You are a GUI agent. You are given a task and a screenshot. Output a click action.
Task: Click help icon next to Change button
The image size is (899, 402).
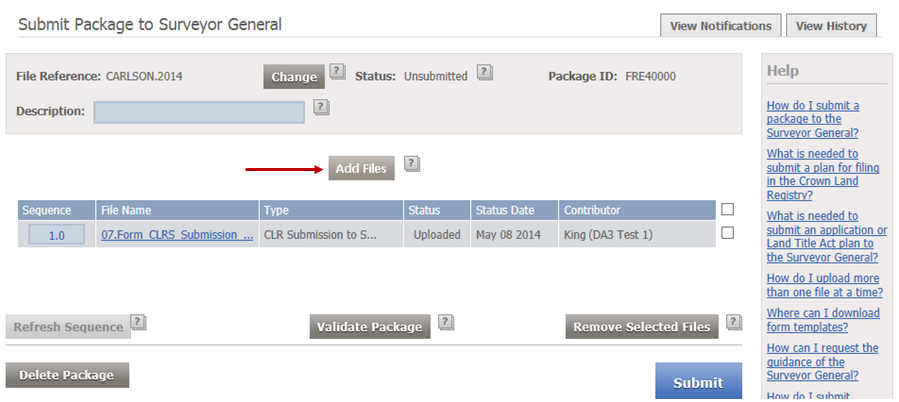(x=337, y=72)
